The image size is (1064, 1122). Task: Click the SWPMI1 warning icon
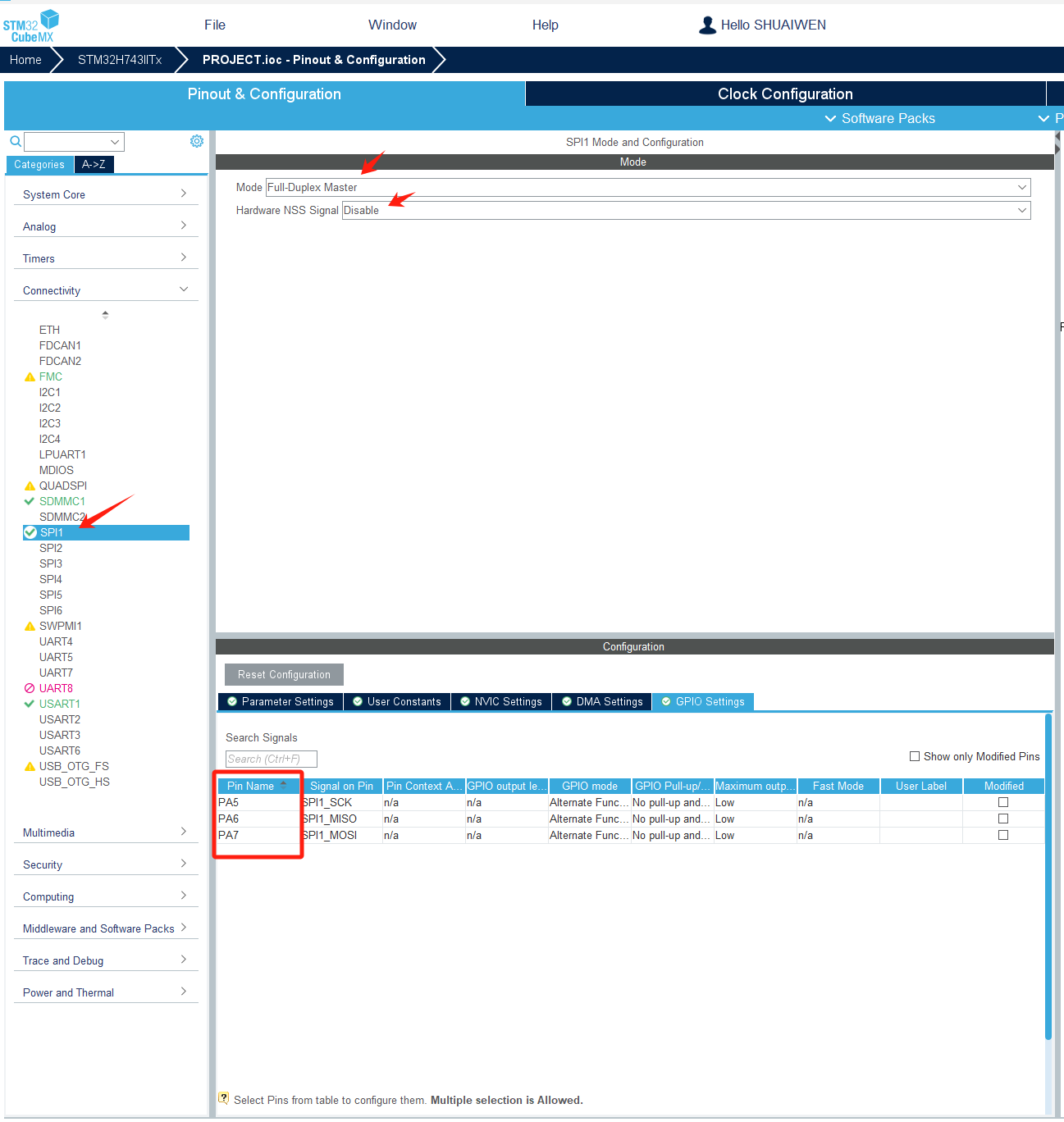click(30, 627)
